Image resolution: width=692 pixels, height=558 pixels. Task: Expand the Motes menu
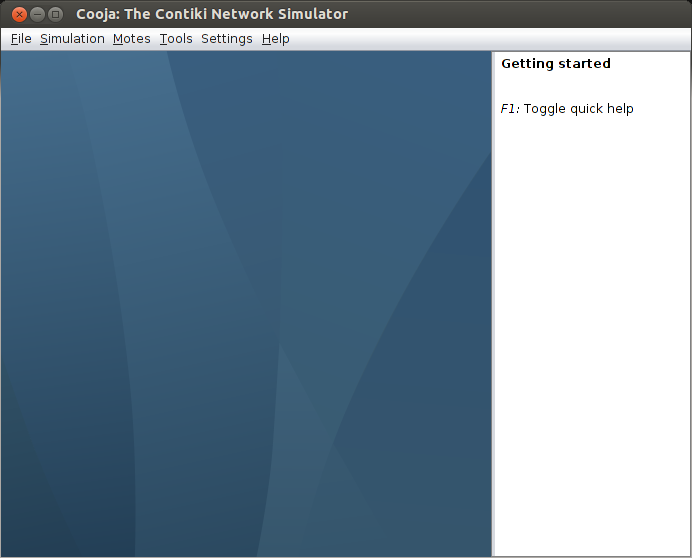tap(132, 39)
